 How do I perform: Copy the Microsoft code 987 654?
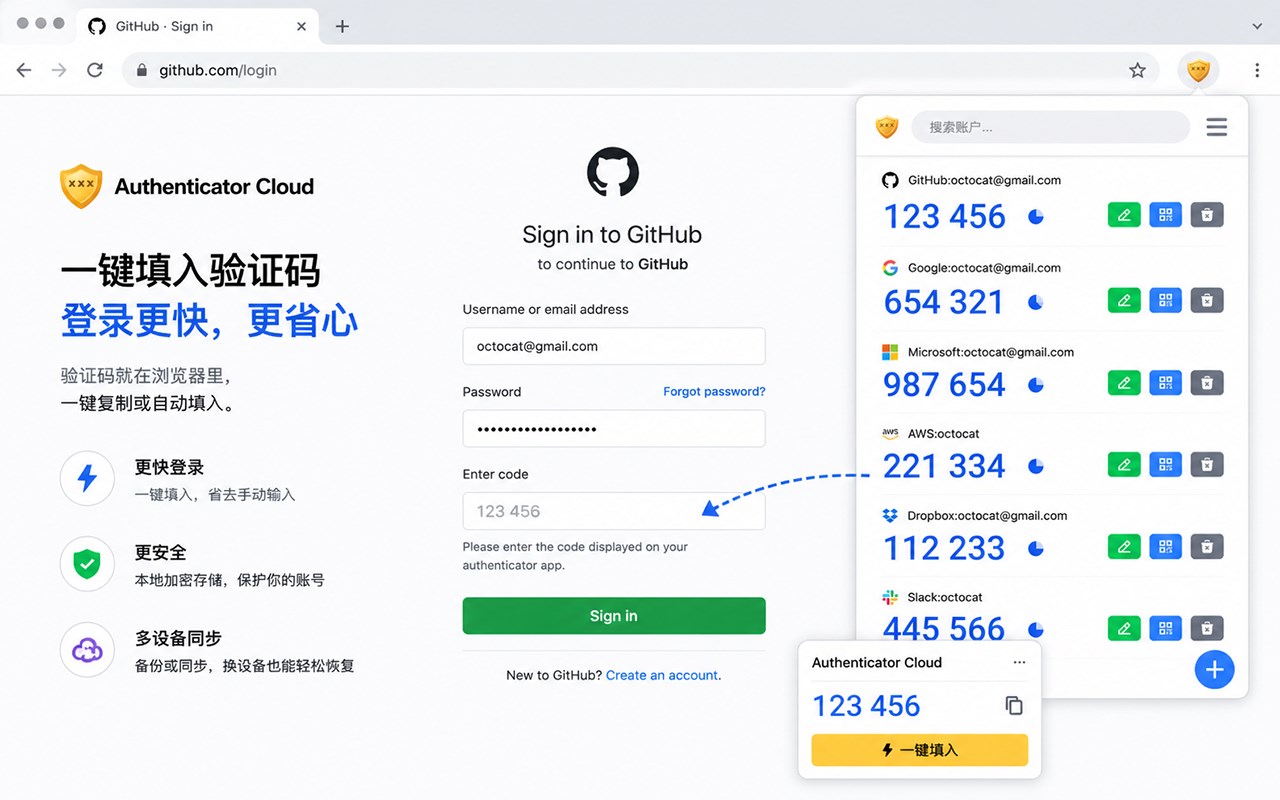click(x=944, y=384)
